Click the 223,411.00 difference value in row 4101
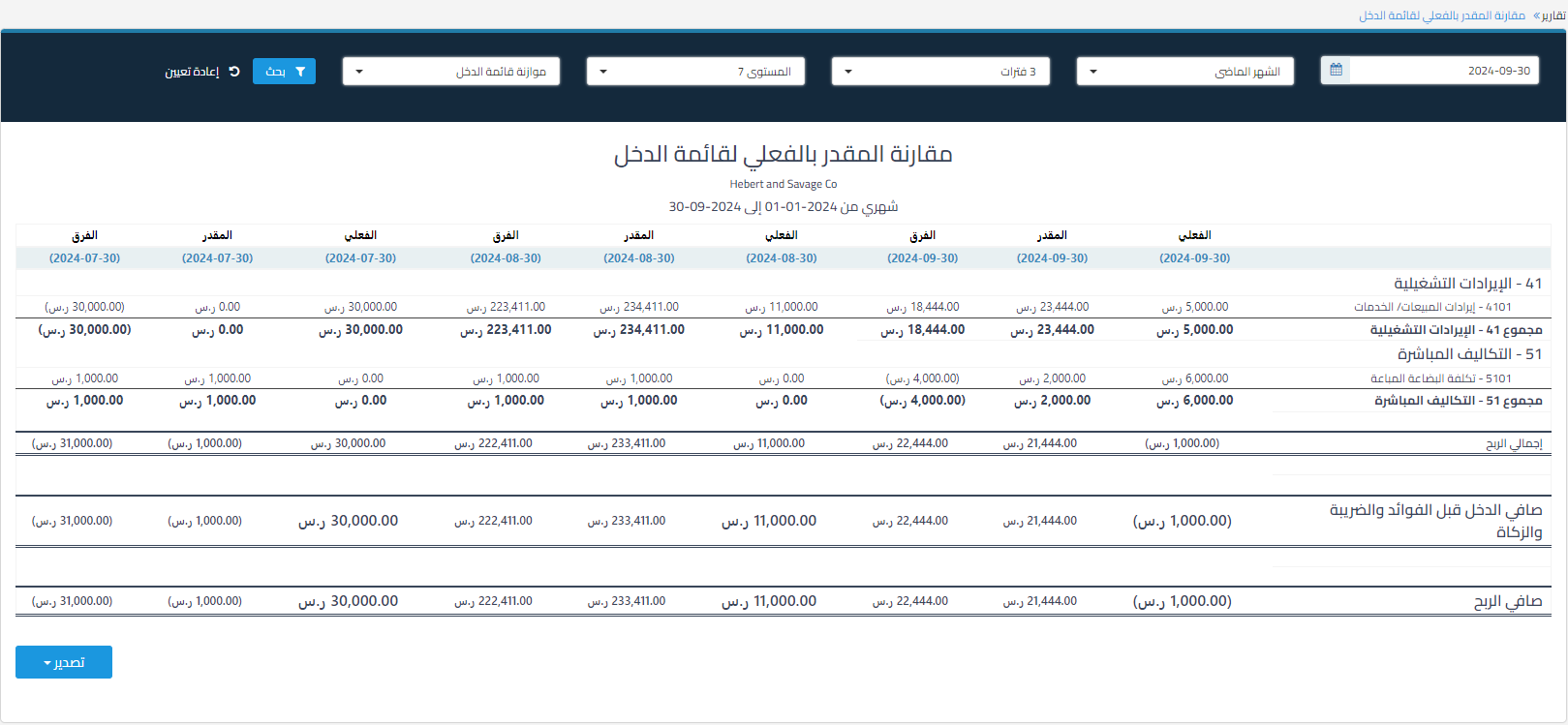 pos(506,307)
